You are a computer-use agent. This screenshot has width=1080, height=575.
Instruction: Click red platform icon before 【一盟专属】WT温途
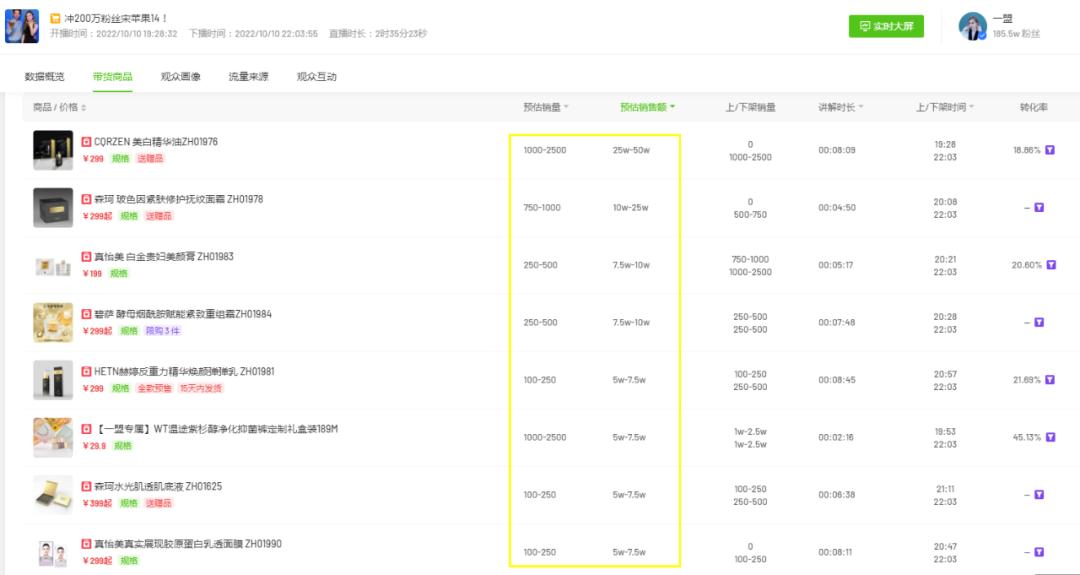coord(86,429)
